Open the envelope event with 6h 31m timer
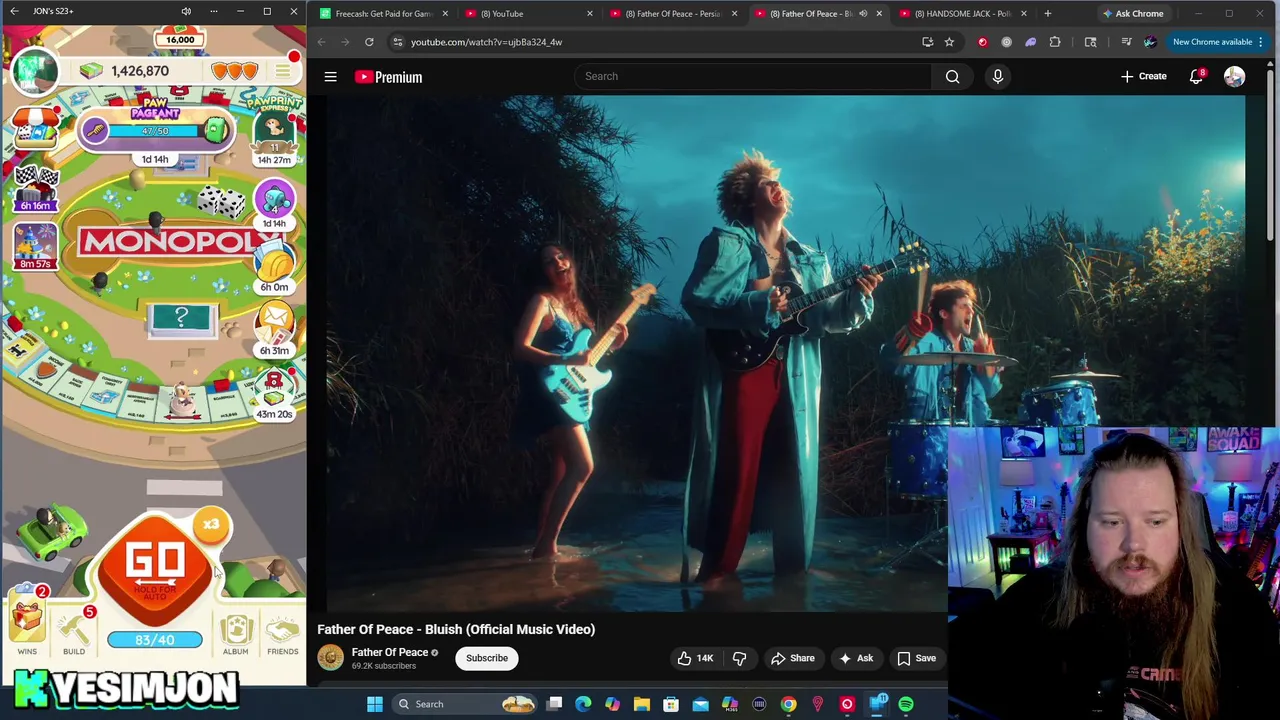 (x=274, y=328)
